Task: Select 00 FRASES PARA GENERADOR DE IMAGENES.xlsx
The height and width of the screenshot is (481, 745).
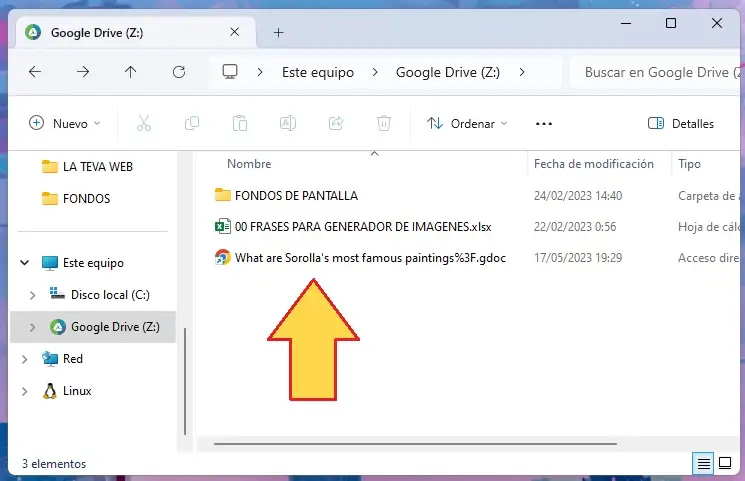Action: tap(363, 227)
